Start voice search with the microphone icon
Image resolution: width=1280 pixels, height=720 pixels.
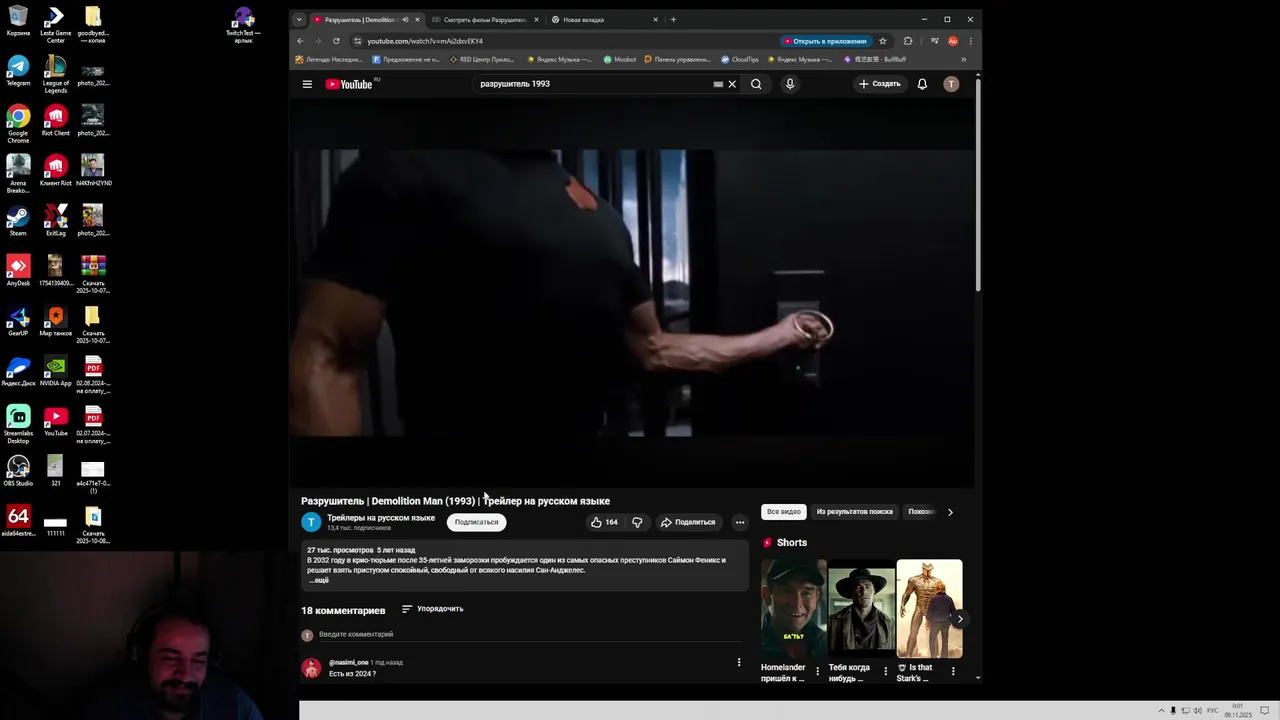click(x=790, y=84)
